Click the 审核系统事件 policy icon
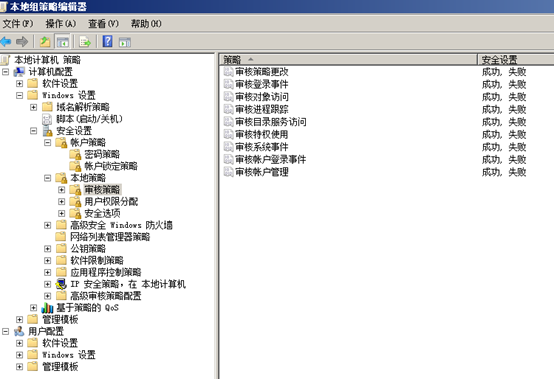Screen dimensions: 554x379 [229, 147]
